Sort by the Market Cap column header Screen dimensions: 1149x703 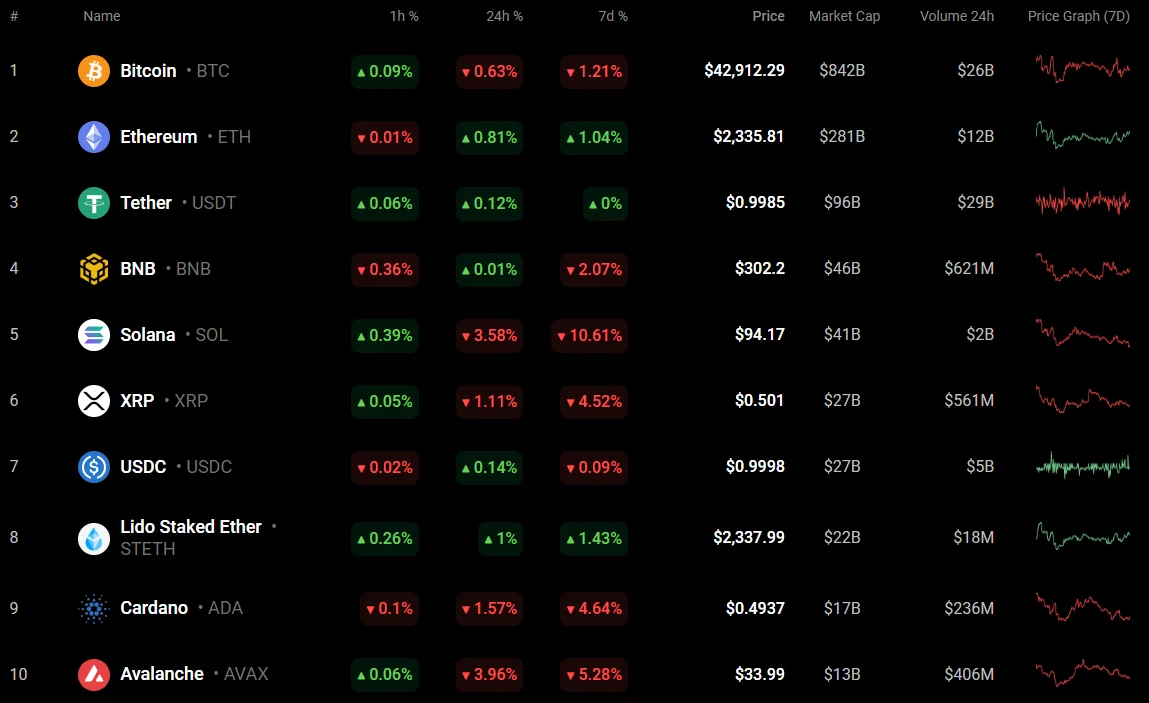coord(844,16)
